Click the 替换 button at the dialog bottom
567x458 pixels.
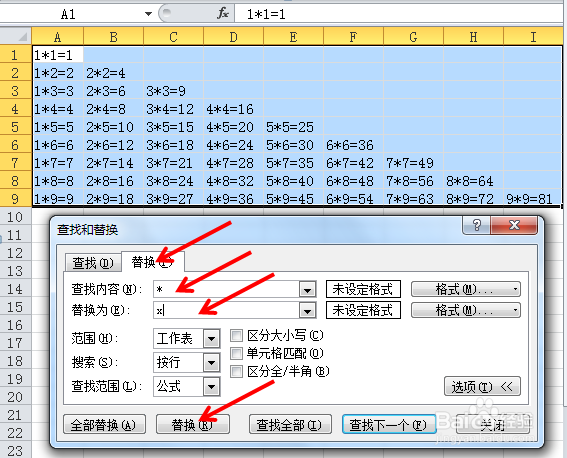[193, 424]
